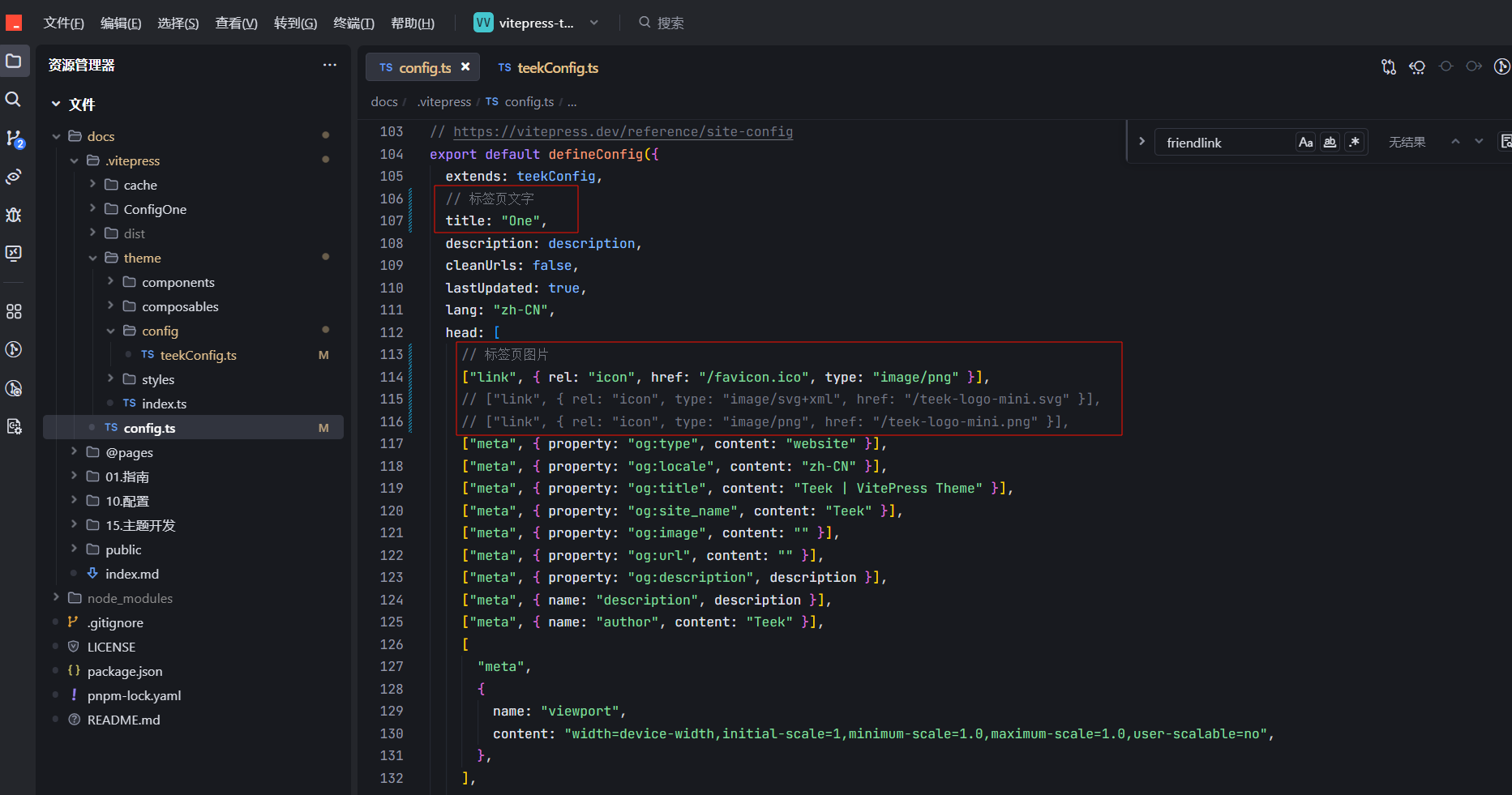The height and width of the screenshot is (795, 1512).
Task: Open the extensions four-squares icon
Action: tap(14, 311)
